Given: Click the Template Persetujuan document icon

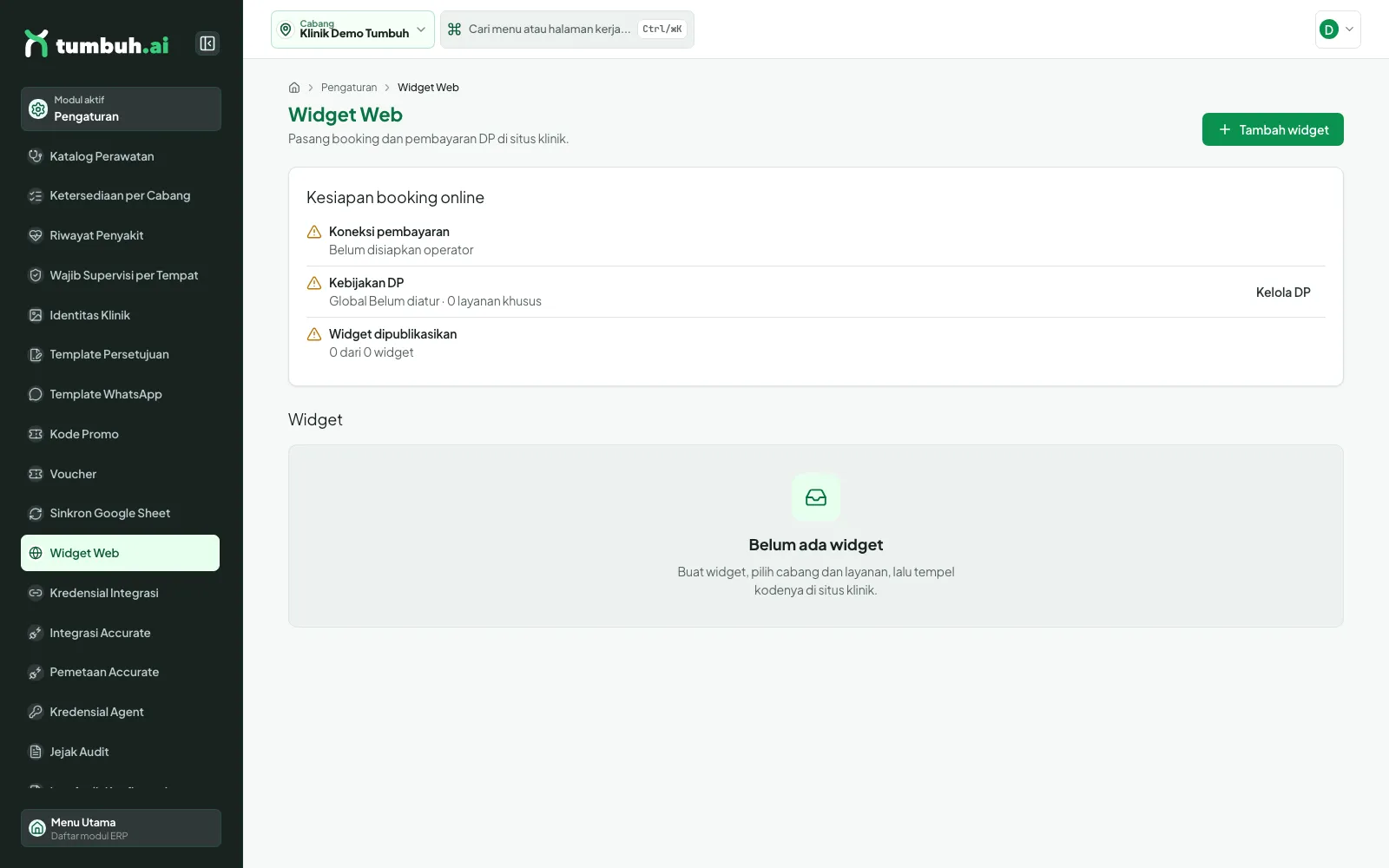Looking at the screenshot, I should click(x=36, y=354).
